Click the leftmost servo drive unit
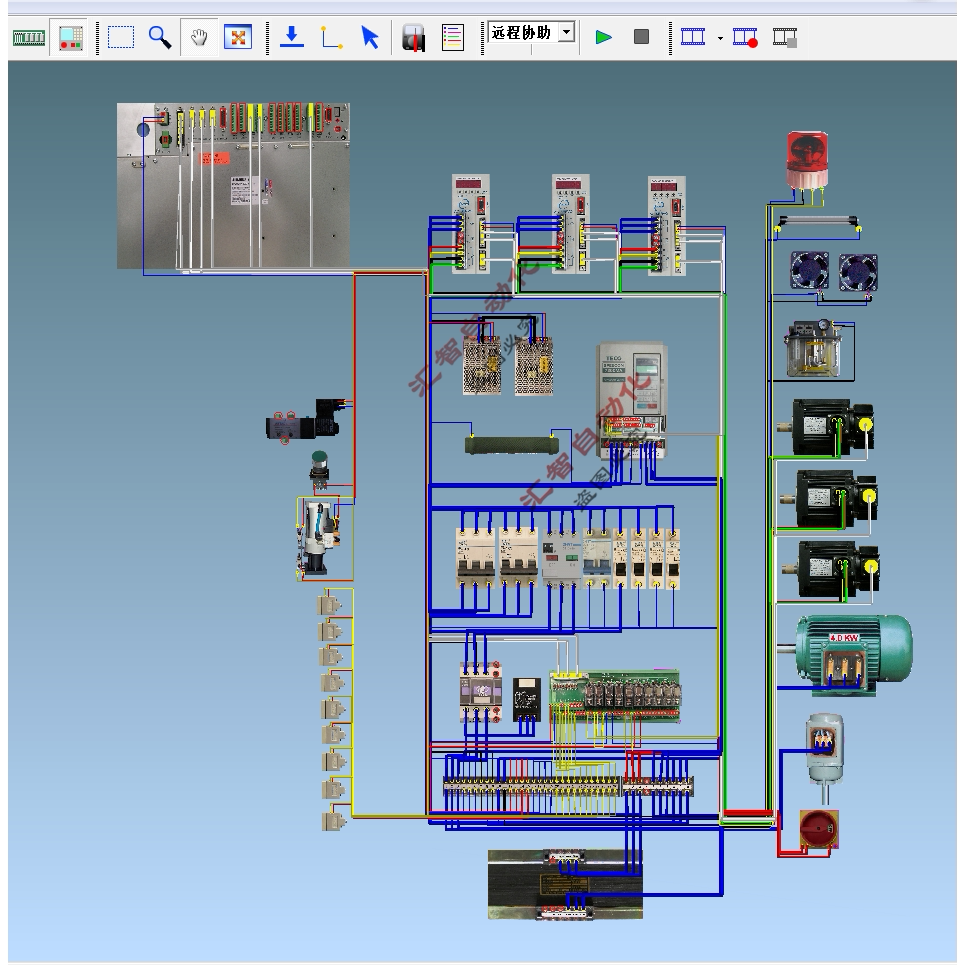The width and height of the screenshot is (965, 965). click(471, 223)
